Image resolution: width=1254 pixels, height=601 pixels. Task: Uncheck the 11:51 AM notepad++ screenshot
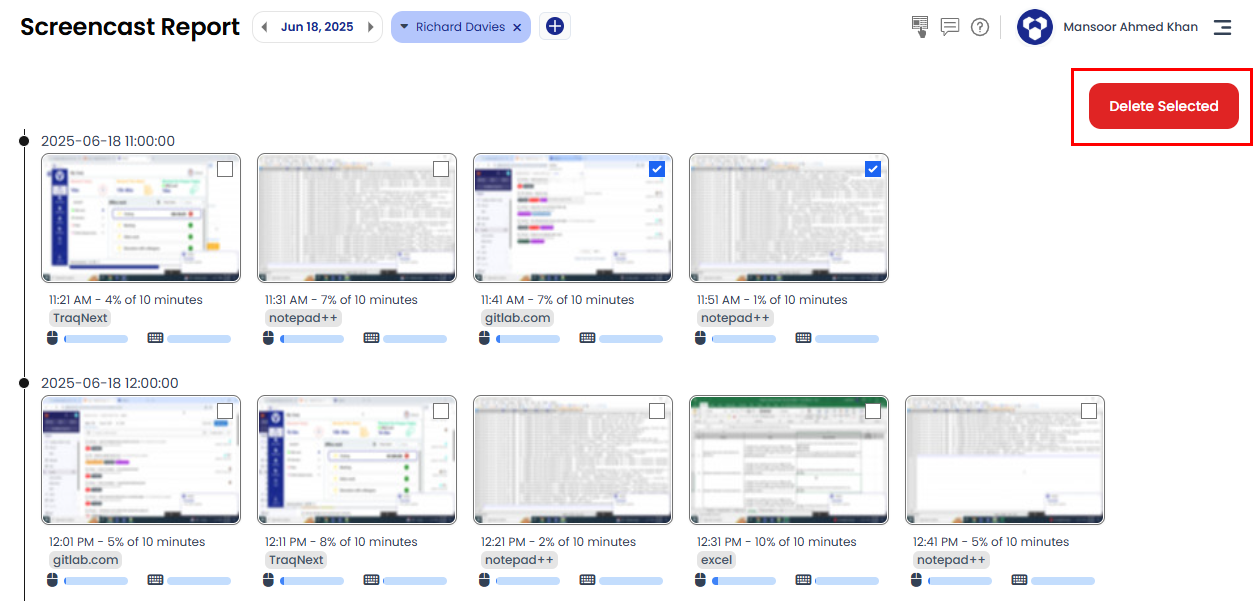coord(872,168)
